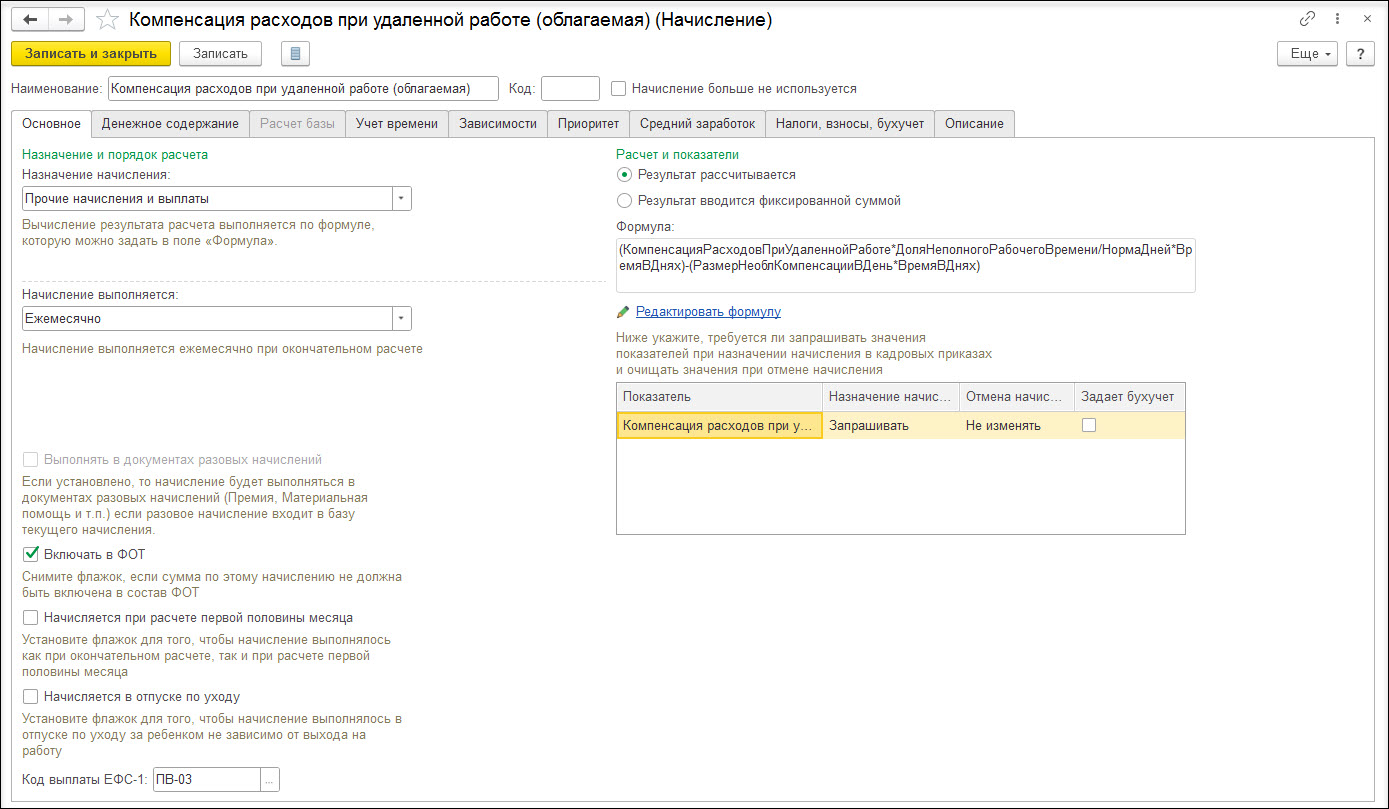Open the Описание tab

975,124
